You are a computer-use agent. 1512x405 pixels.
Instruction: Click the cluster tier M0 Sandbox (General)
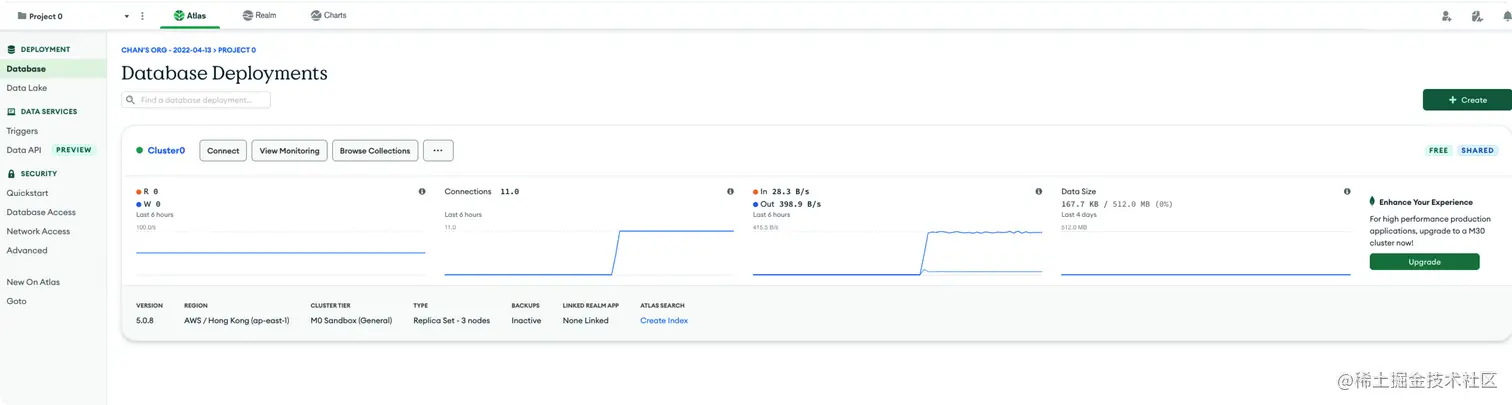[351, 321]
